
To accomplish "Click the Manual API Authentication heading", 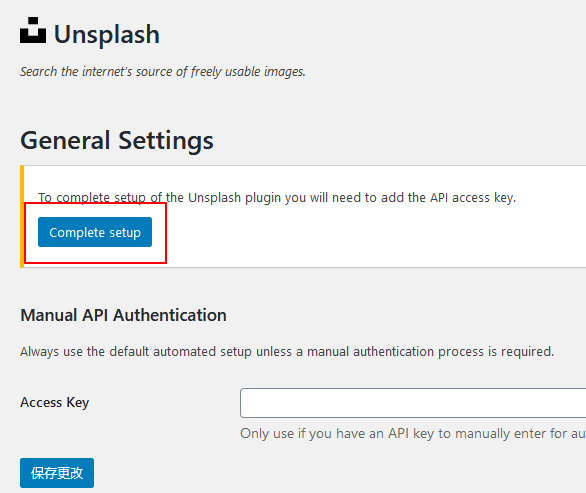I will (123, 315).
